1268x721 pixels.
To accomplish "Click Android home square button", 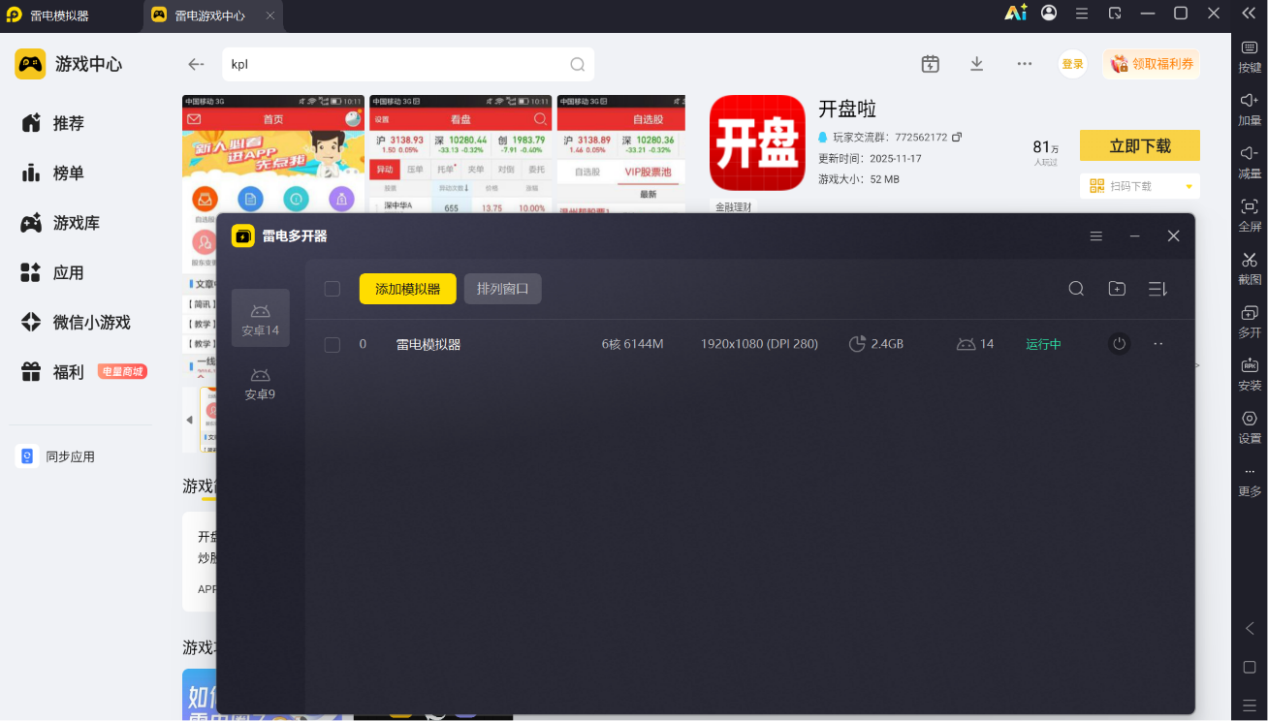I will (1249, 667).
